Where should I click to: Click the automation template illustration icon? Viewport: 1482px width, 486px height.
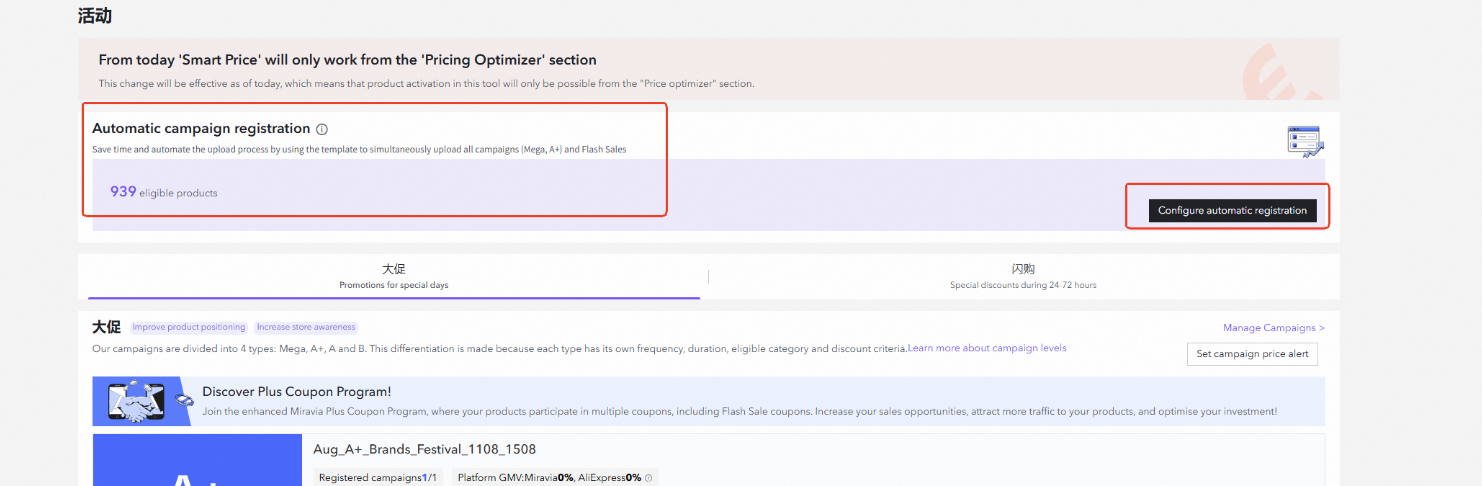(1304, 142)
